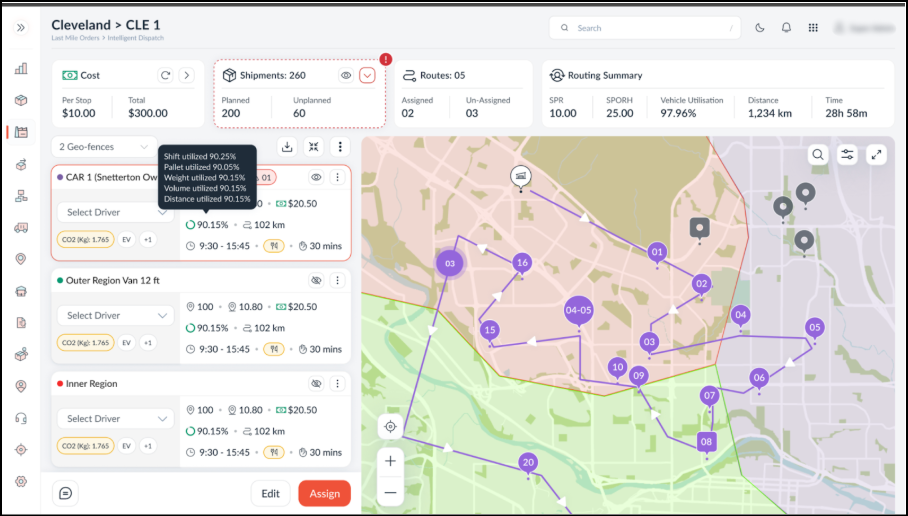Click +1 tag on Outer Region Van route
This screenshot has height=516, width=908.
148,342
